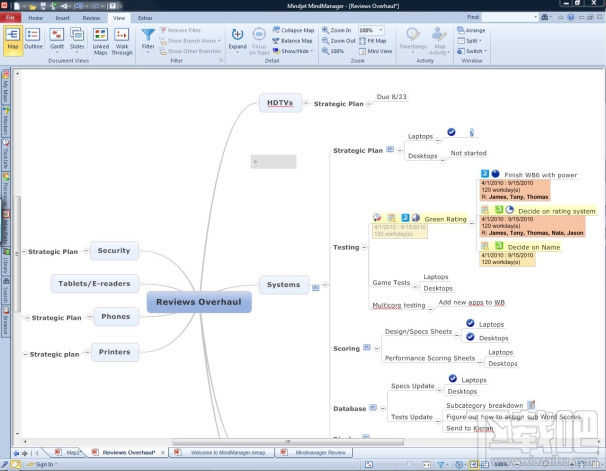Viewport: 606px width, 471px height.
Task: Open Show/Hide dropdown
Action: [x=293, y=51]
